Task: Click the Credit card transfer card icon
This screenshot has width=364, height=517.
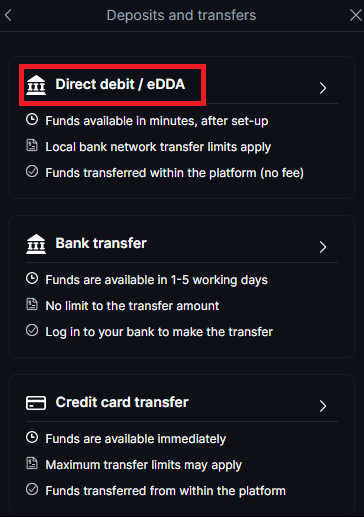Action: coord(36,403)
